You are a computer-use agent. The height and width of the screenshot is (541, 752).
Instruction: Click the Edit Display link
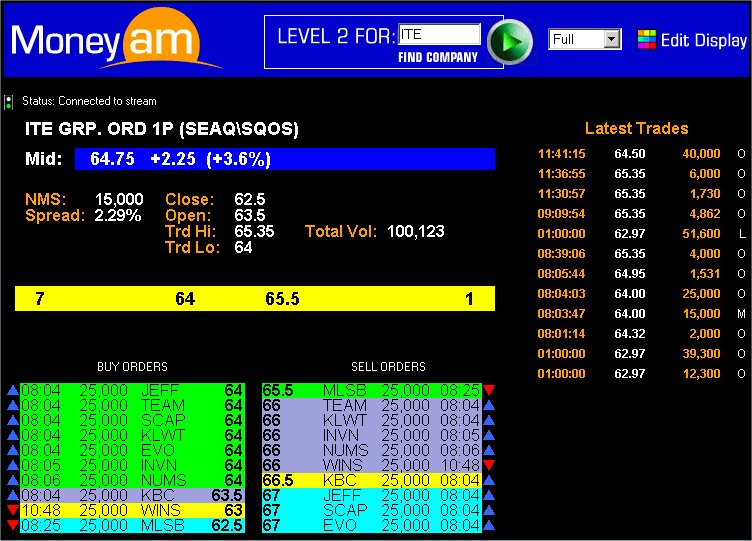703,40
